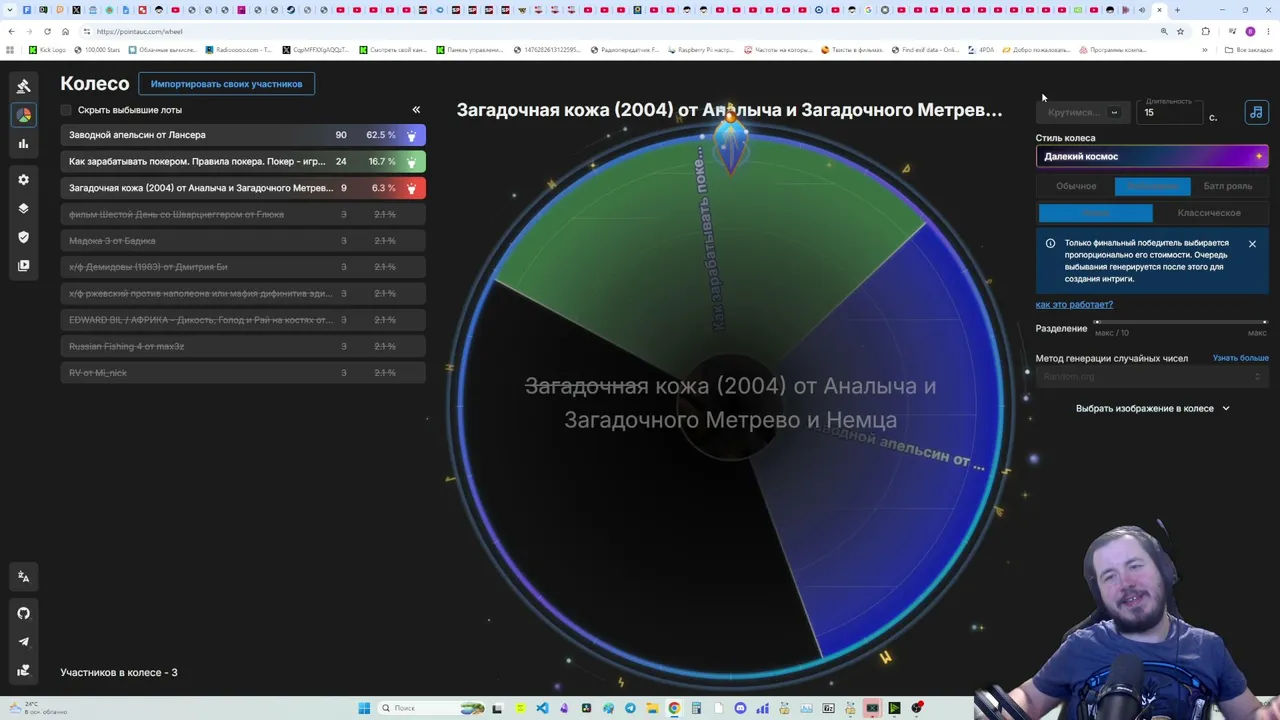Open Visual Studio Code from taskbar
Screen dimensions: 1280x720
[x=542, y=708]
